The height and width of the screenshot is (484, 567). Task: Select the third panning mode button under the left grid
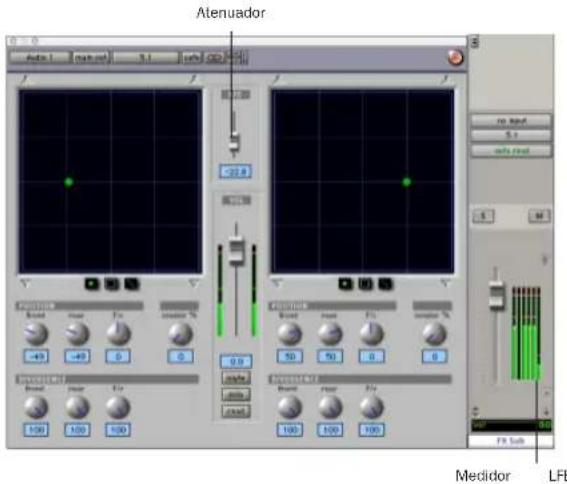point(131,284)
